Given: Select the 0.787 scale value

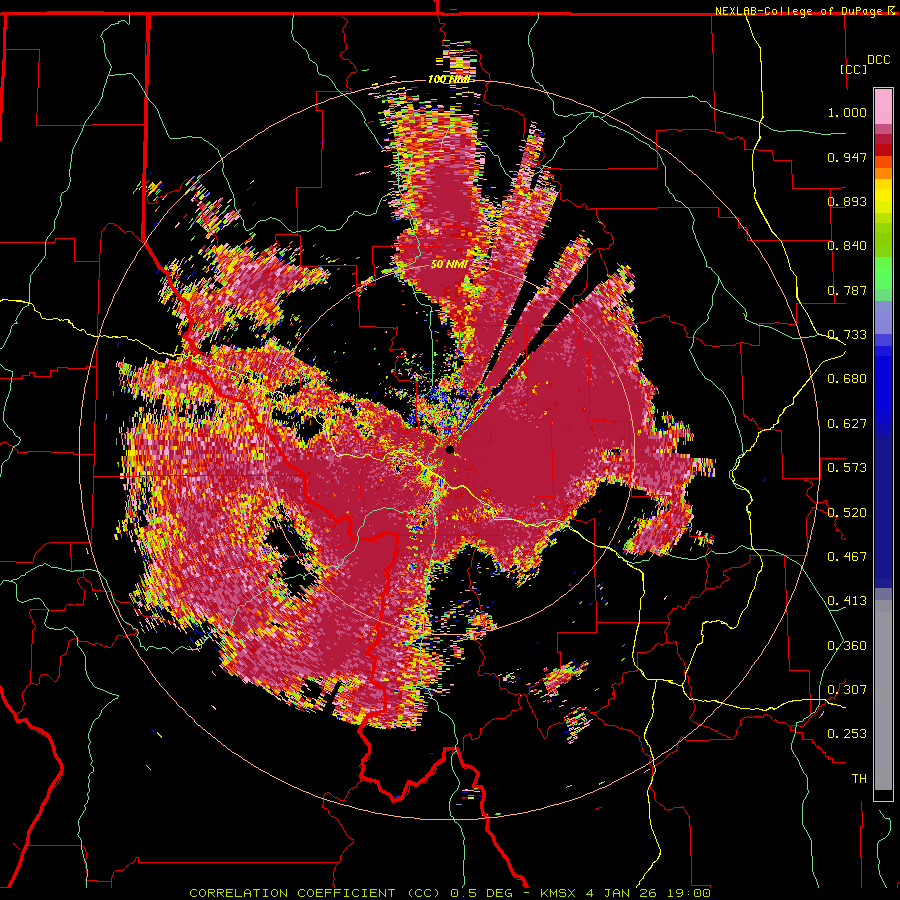Looking at the screenshot, I should pos(847,290).
